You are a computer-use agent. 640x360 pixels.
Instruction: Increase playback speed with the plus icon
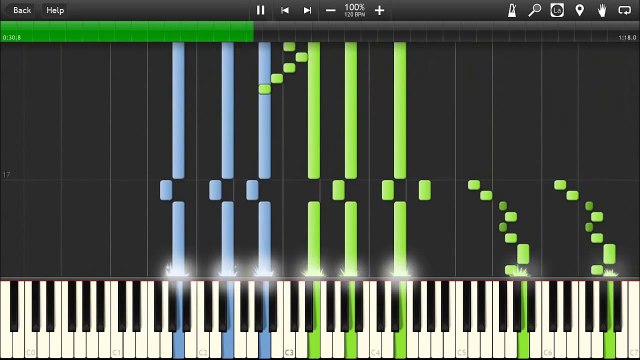coord(379,10)
